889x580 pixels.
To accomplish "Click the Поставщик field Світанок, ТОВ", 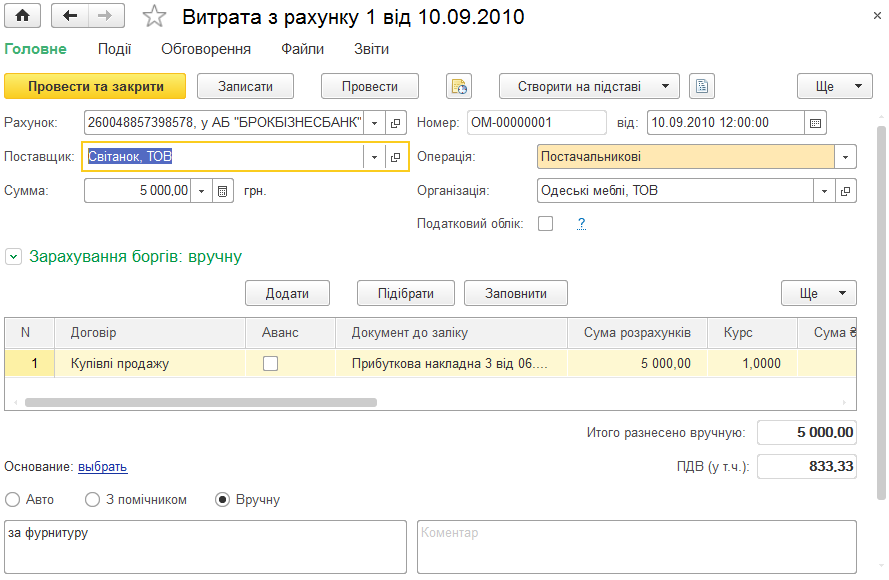I will [223, 156].
